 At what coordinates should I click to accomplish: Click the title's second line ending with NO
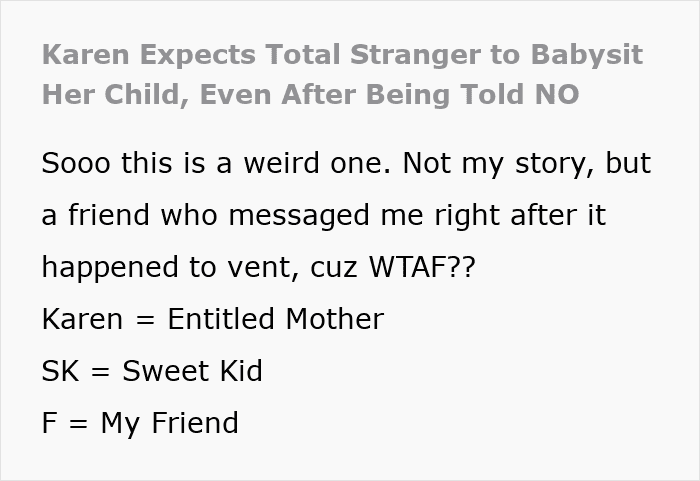point(311,94)
